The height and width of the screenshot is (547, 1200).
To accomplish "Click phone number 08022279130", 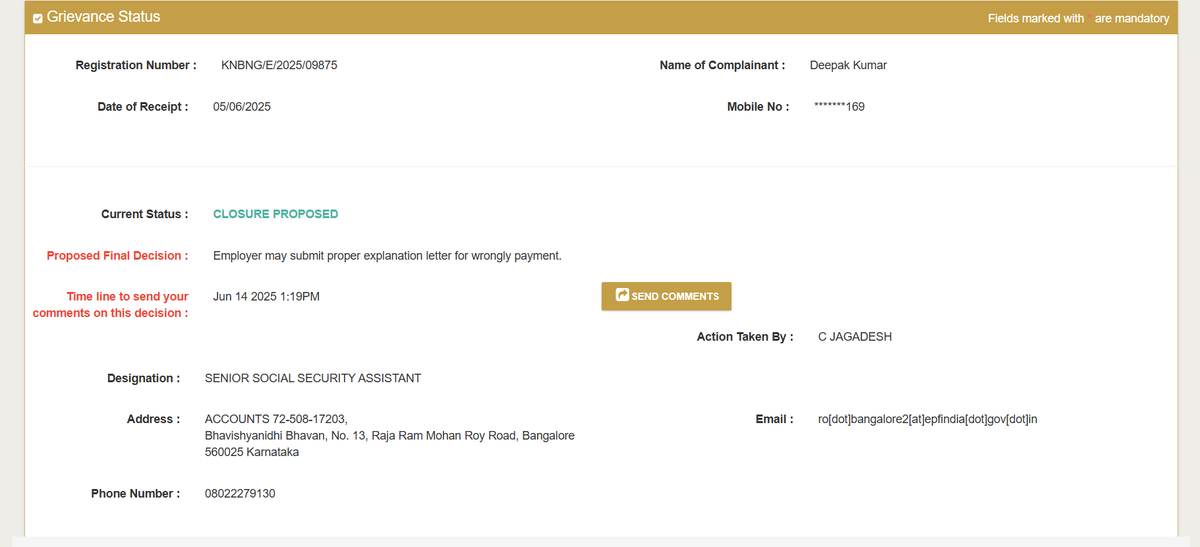I will (x=240, y=494).
